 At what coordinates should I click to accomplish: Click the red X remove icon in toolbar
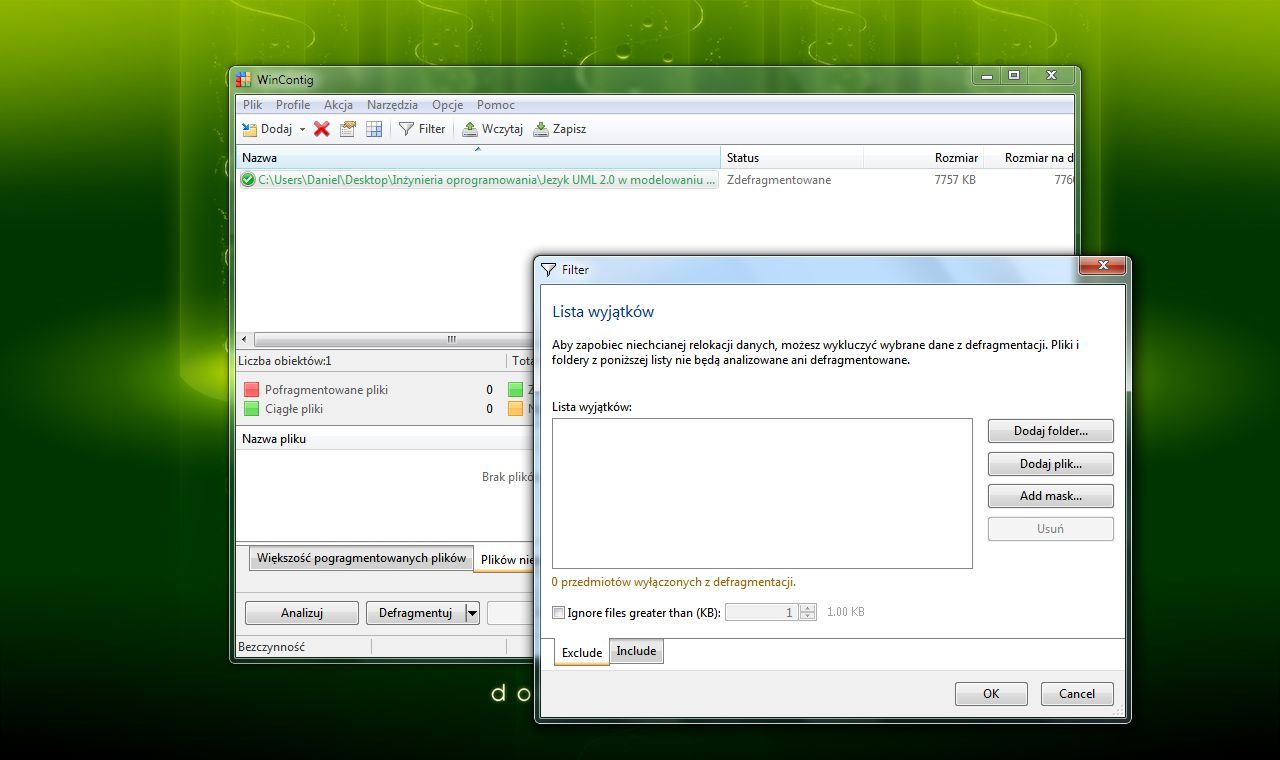tap(321, 129)
